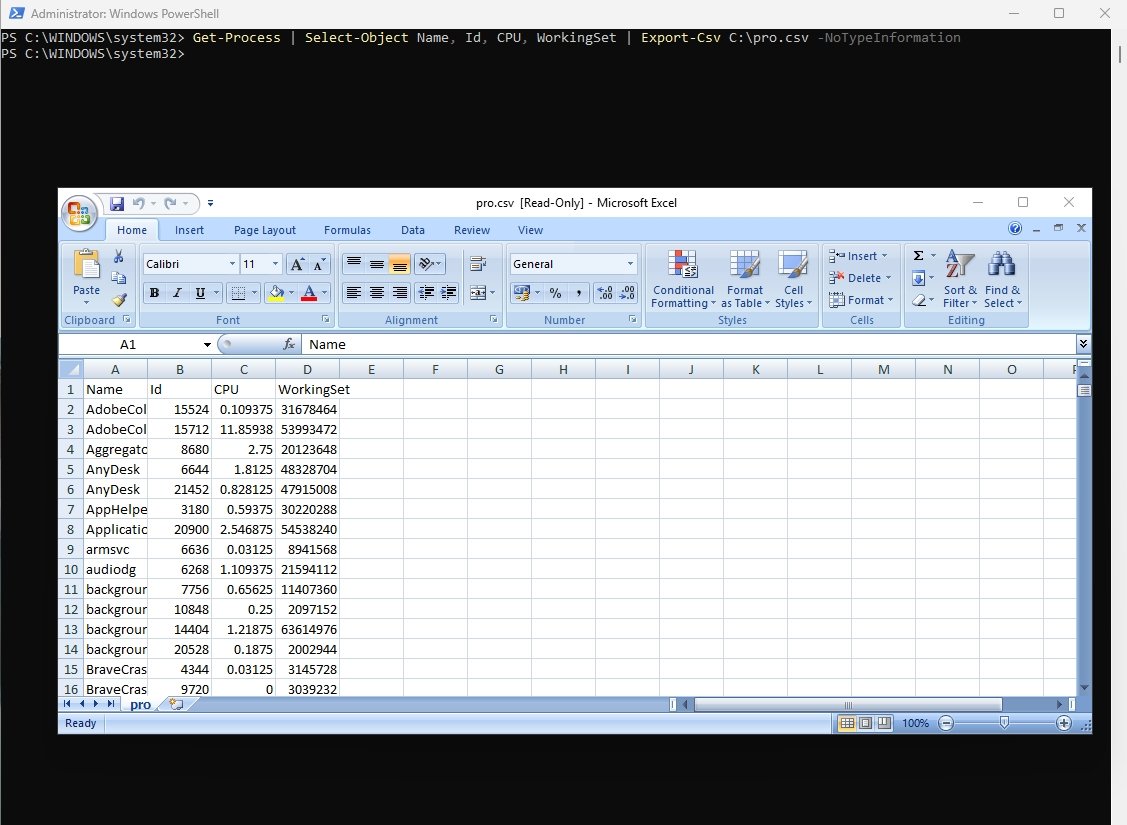
Task: Click the Paste clipboard icon
Action: click(87, 264)
